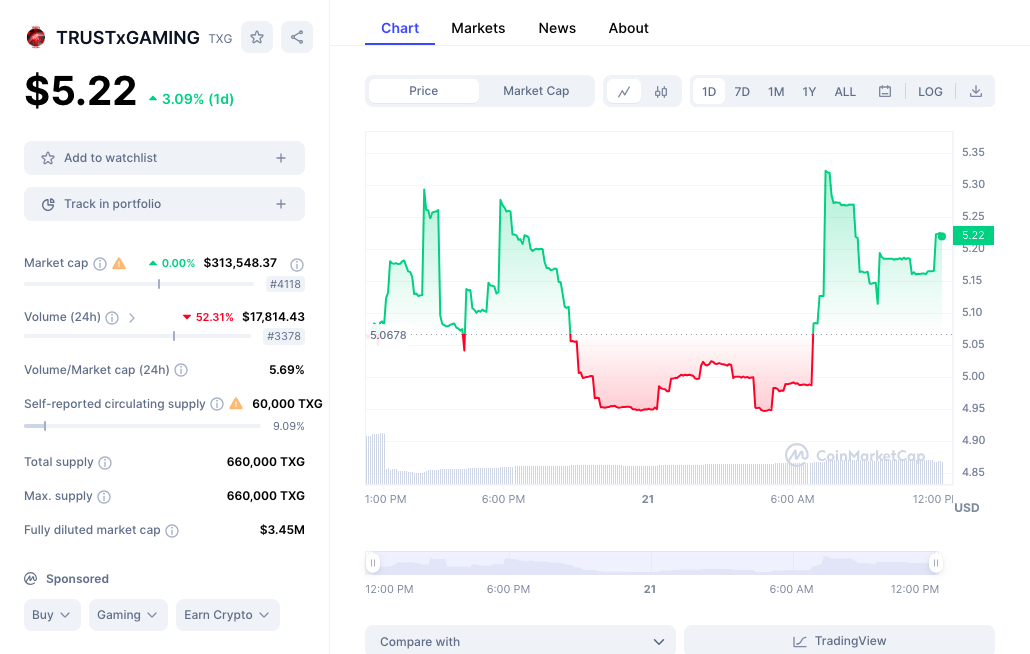Click the $17,814.43 volume value

coord(273,317)
